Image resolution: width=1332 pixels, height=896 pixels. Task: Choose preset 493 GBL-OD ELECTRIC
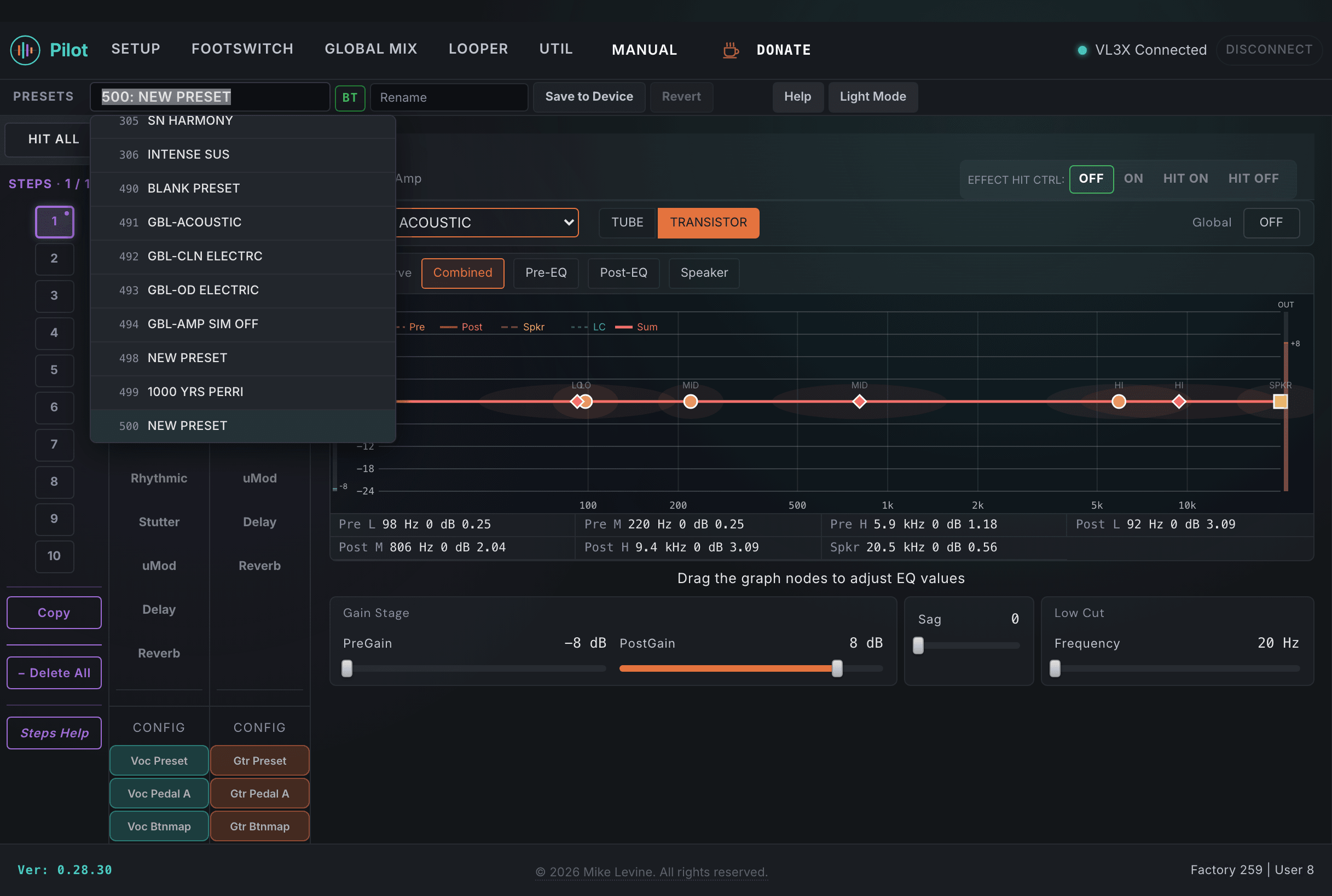(x=243, y=290)
